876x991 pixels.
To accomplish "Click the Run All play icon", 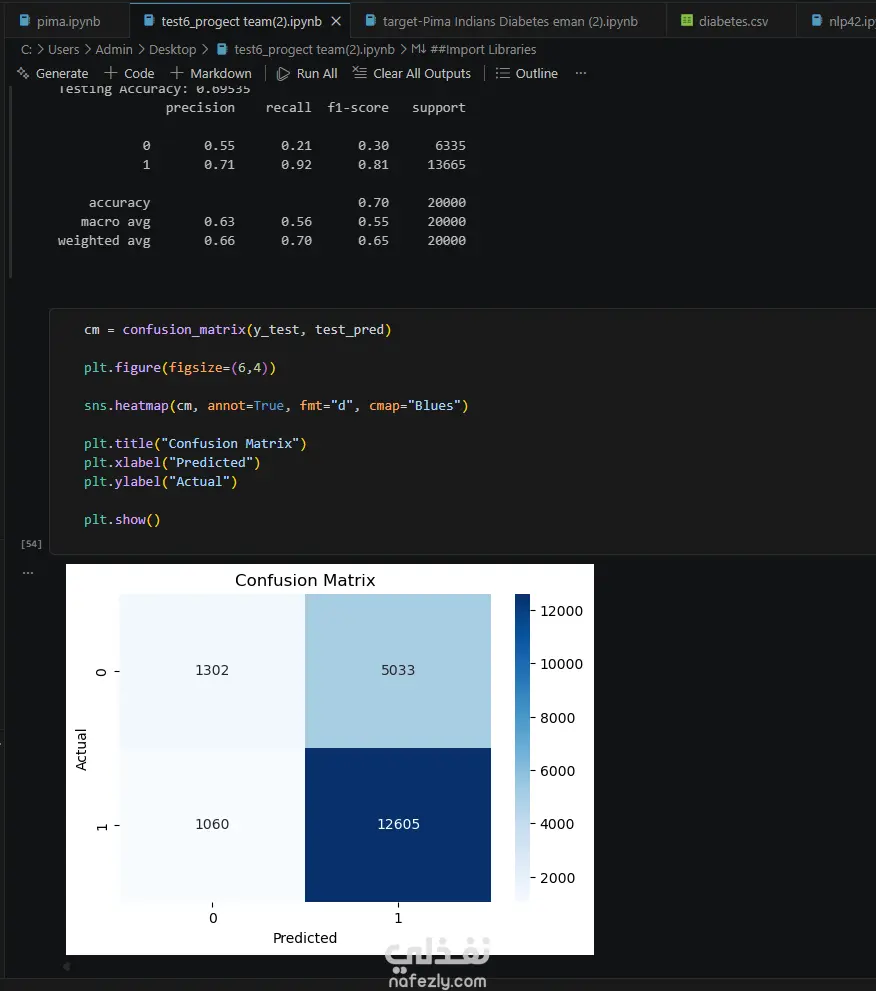I will (283, 73).
